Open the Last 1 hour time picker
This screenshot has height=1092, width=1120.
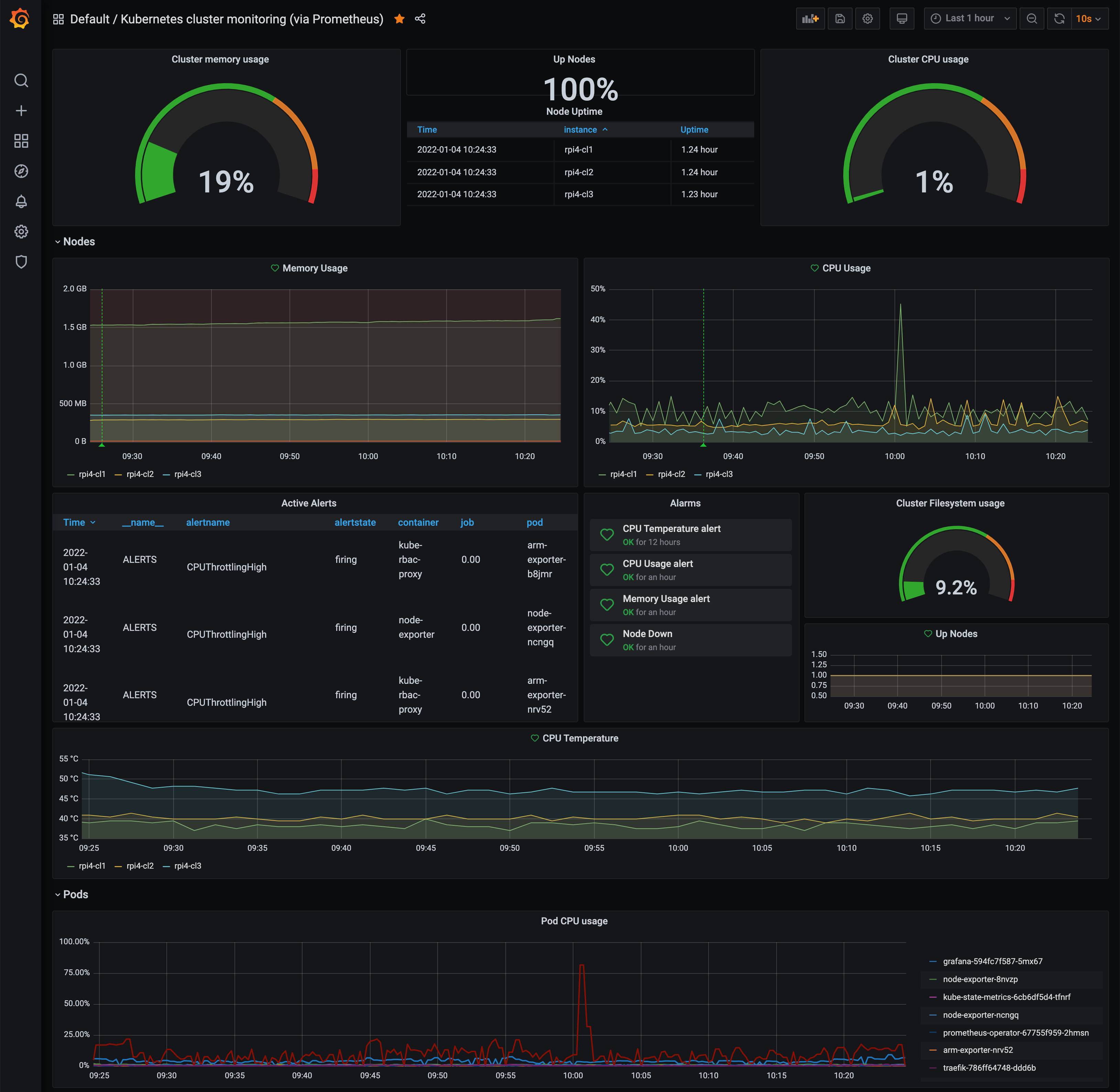coord(970,19)
